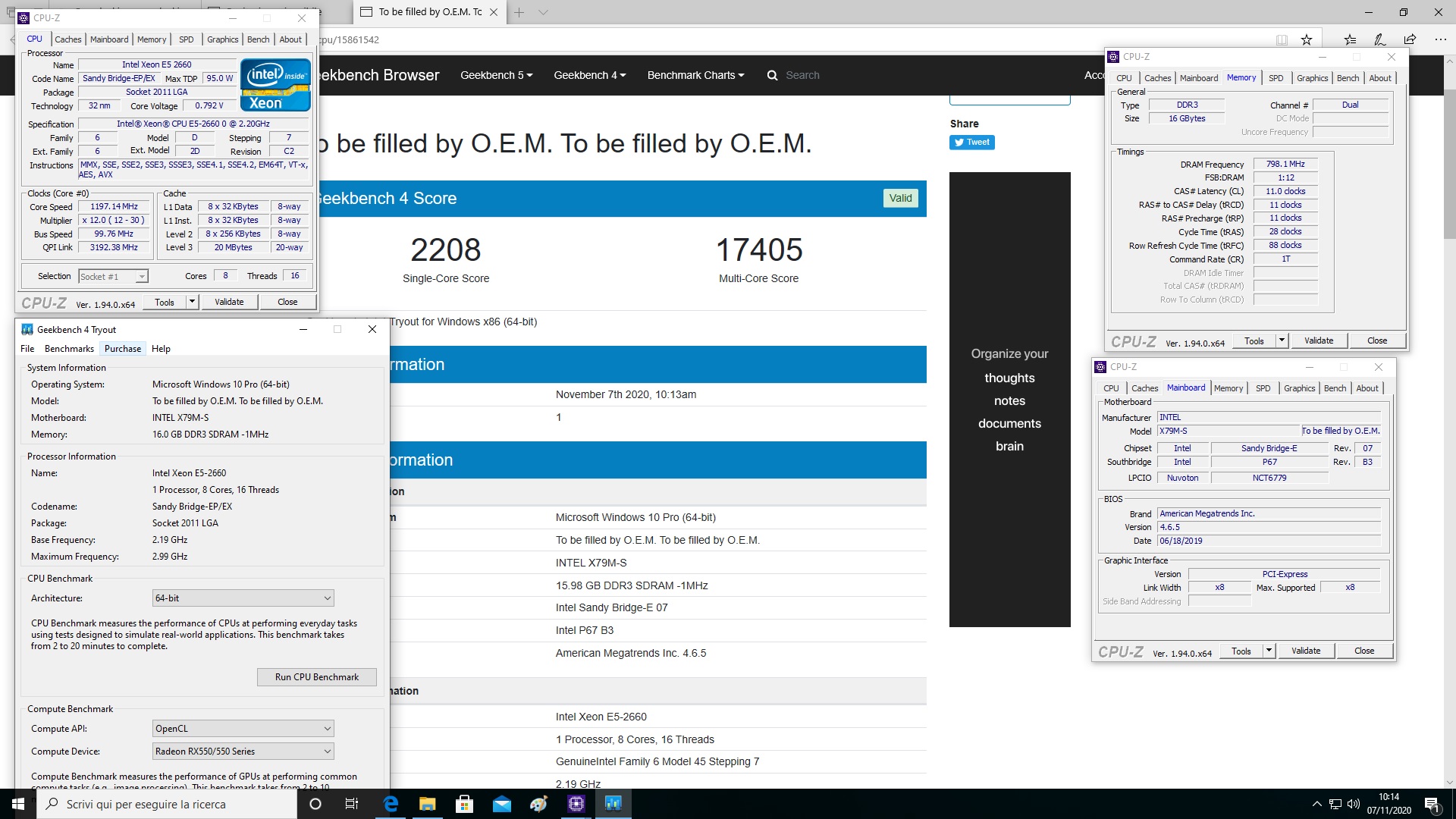This screenshot has height=819, width=1456.
Task: Open the Help menu in Geekbench 4 Tryout
Action: tap(161, 349)
